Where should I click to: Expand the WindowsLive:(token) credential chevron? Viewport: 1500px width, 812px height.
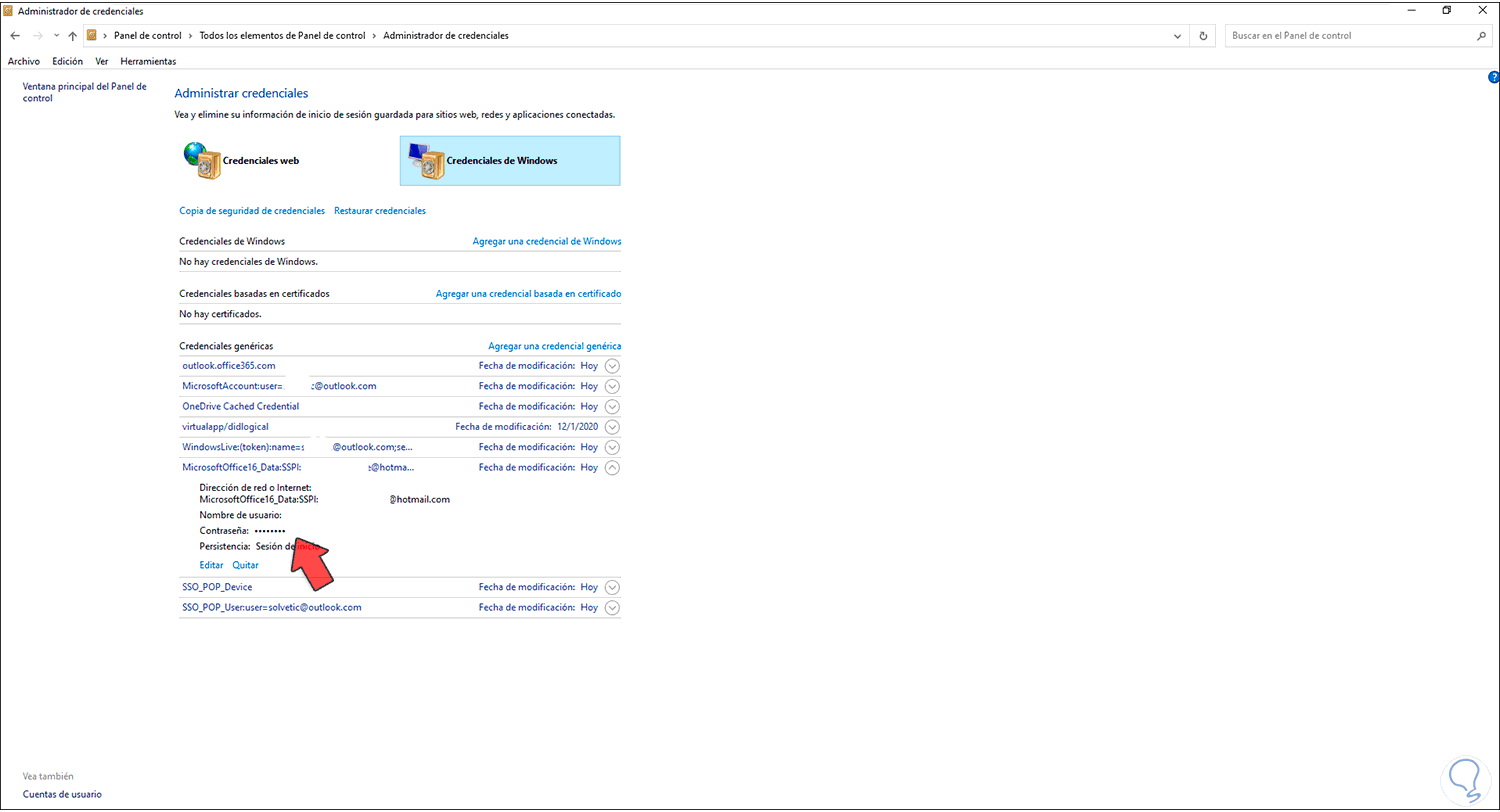613,447
